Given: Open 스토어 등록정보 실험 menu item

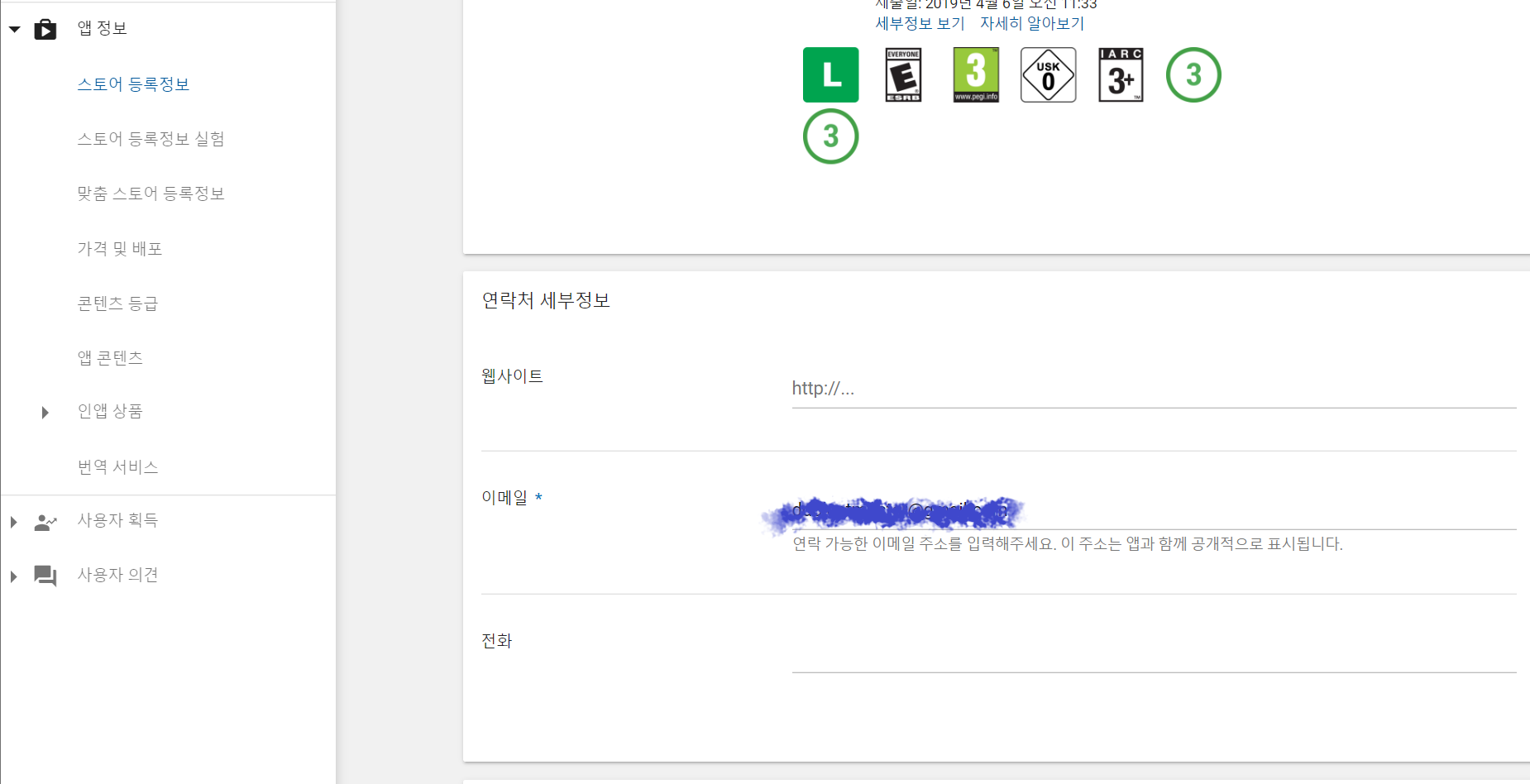Looking at the screenshot, I should pos(151,139).
